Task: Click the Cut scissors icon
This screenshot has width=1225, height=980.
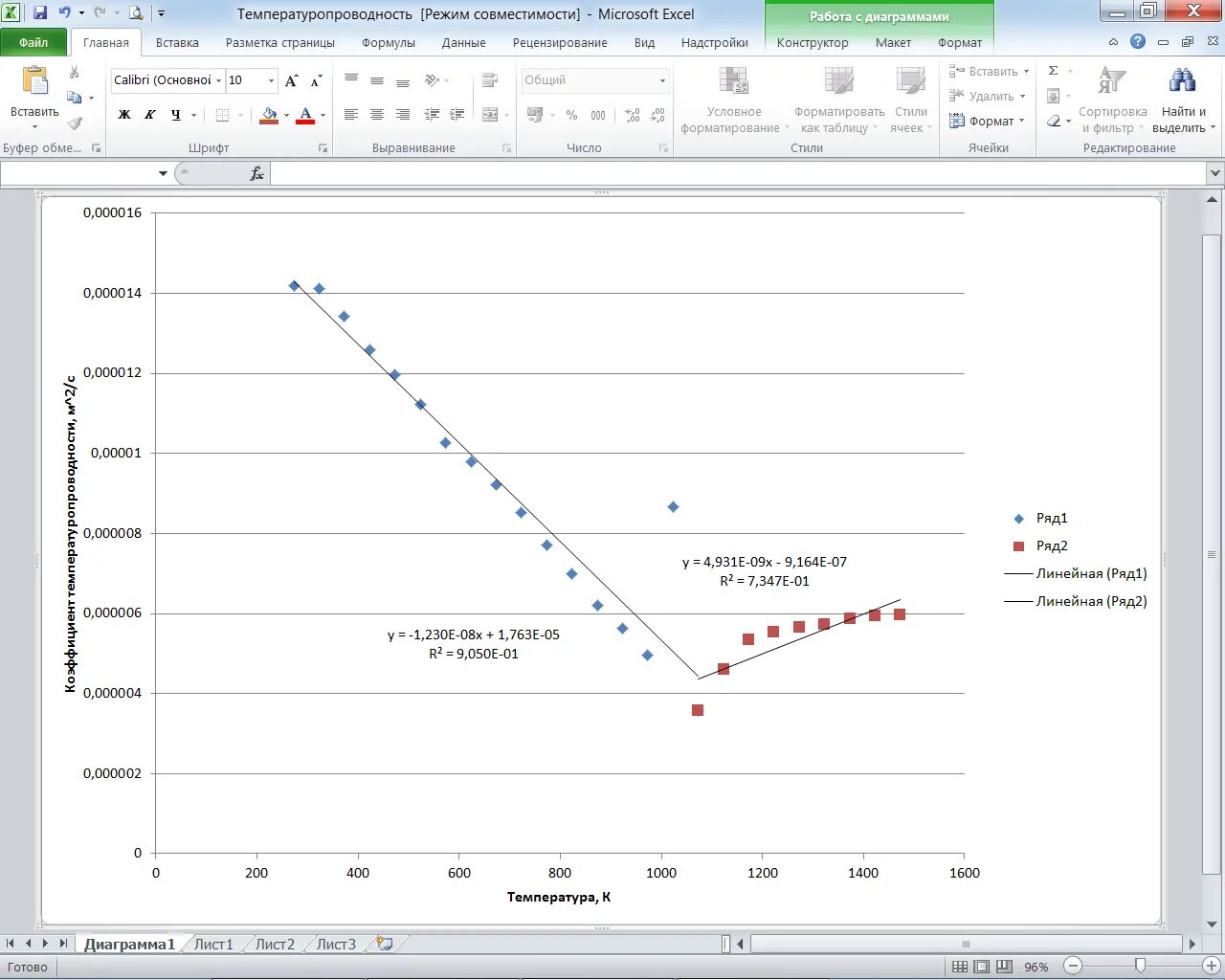Action: pyautogui.click(x=75, y=73)
